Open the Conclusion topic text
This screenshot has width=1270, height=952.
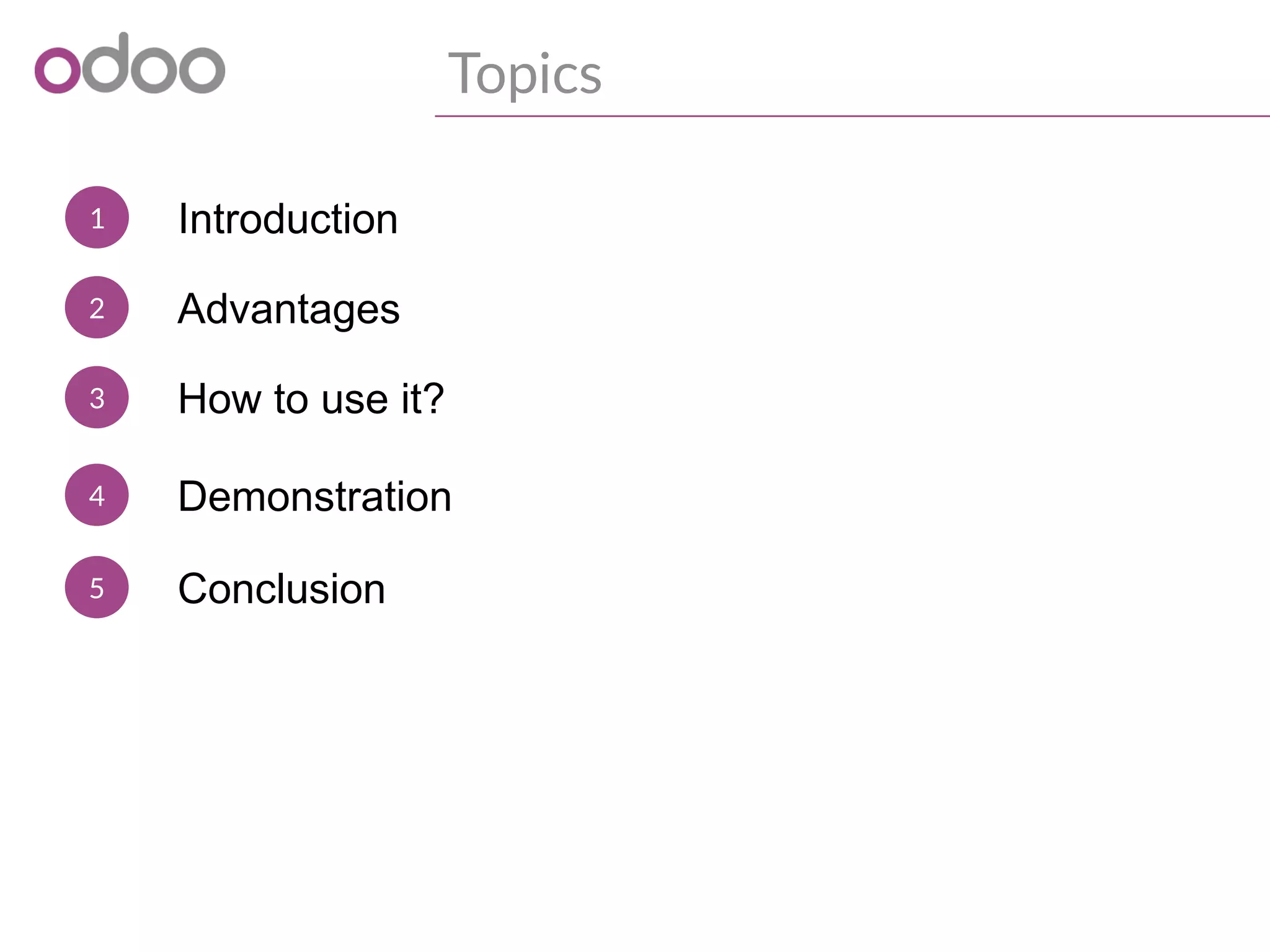(x=282, y=588)
